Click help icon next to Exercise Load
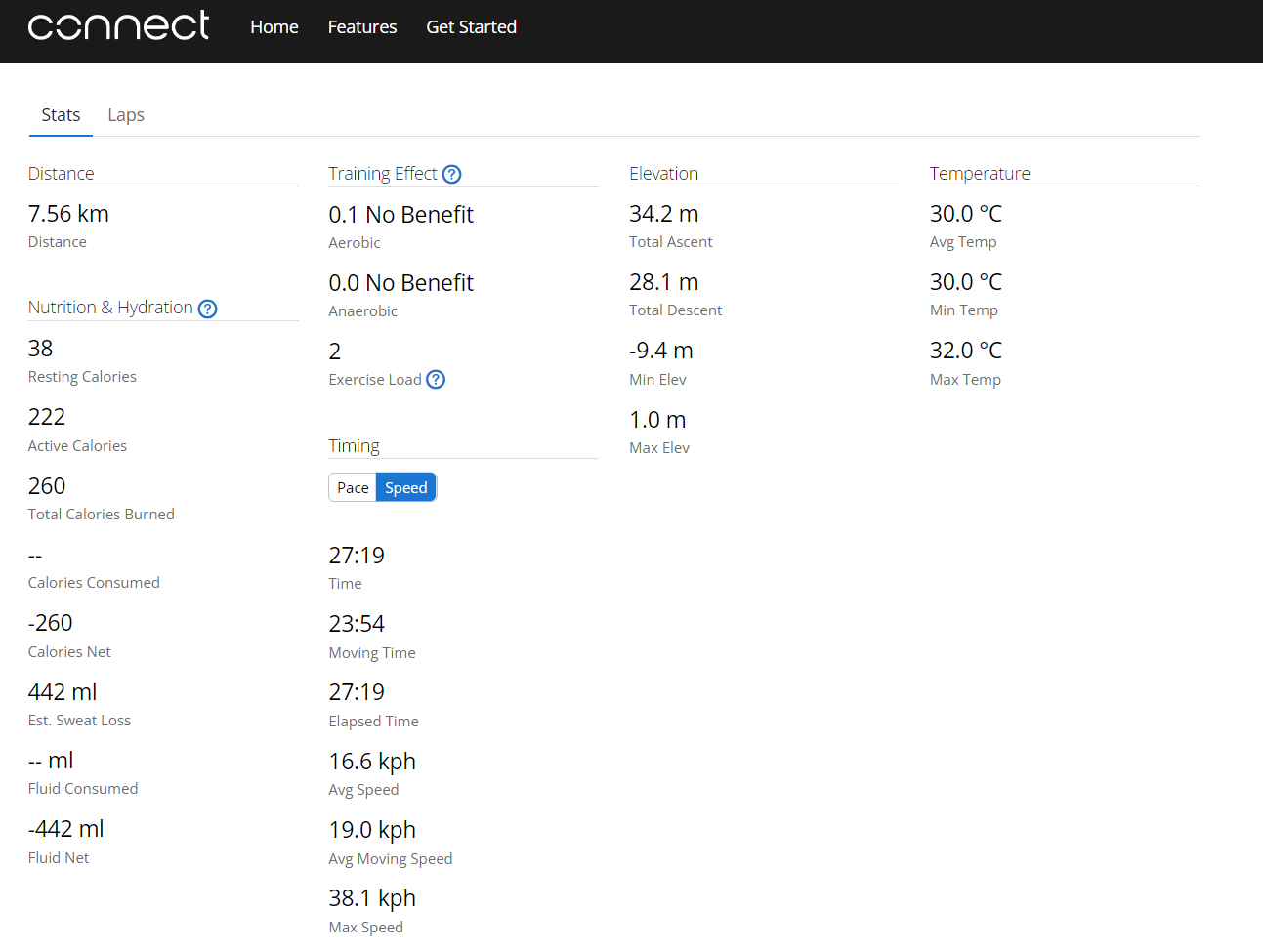 tap(436, 380)
